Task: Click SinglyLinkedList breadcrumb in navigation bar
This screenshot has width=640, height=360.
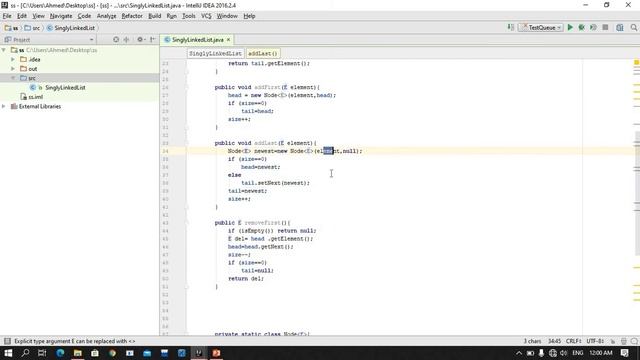Action: click(x=71, y=28)
